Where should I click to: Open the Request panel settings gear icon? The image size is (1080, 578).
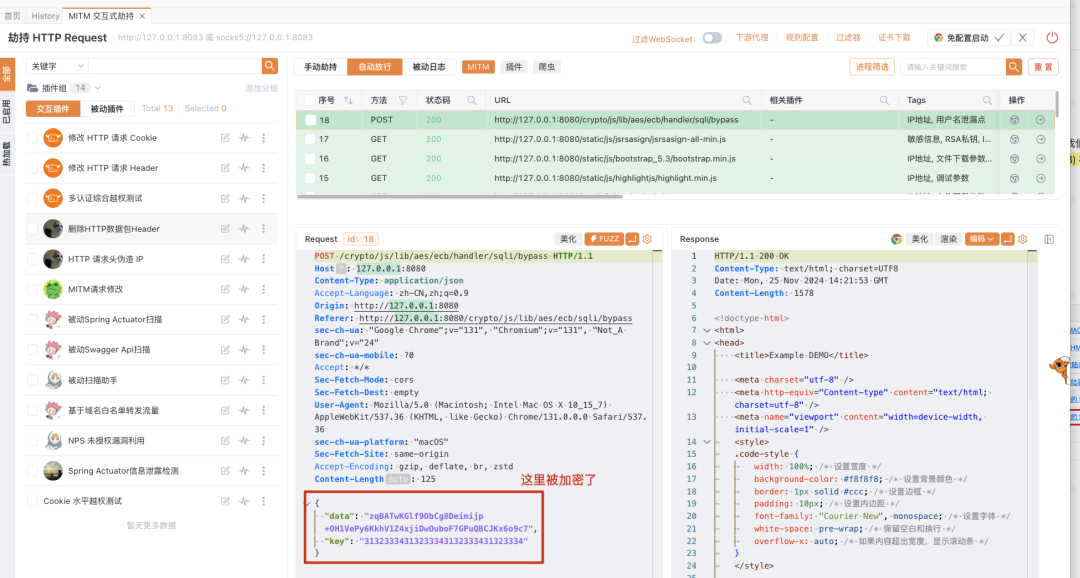point(647,239)
